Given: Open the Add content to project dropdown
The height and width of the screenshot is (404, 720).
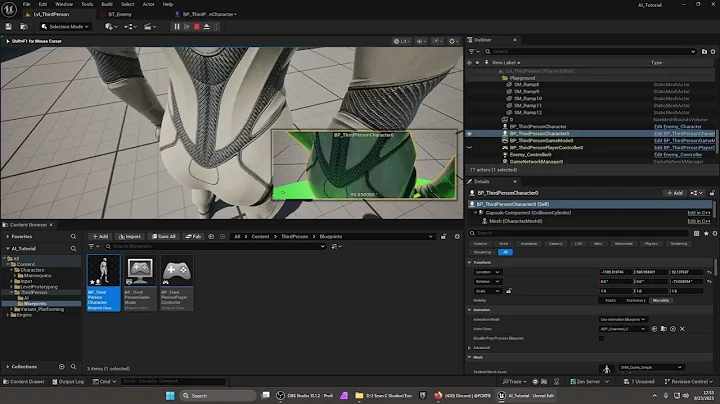Looking at the screenshot, I should tap(111, 27).
